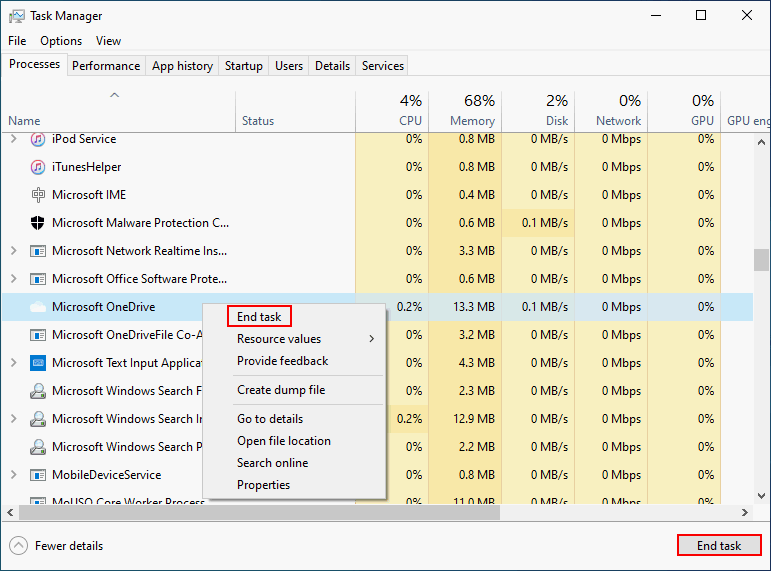Image resolution: width=771 pixels, height=571 pixels.
Task: Sort by the Memory column header
Action: pyautogui.click(x=465, y=112)
